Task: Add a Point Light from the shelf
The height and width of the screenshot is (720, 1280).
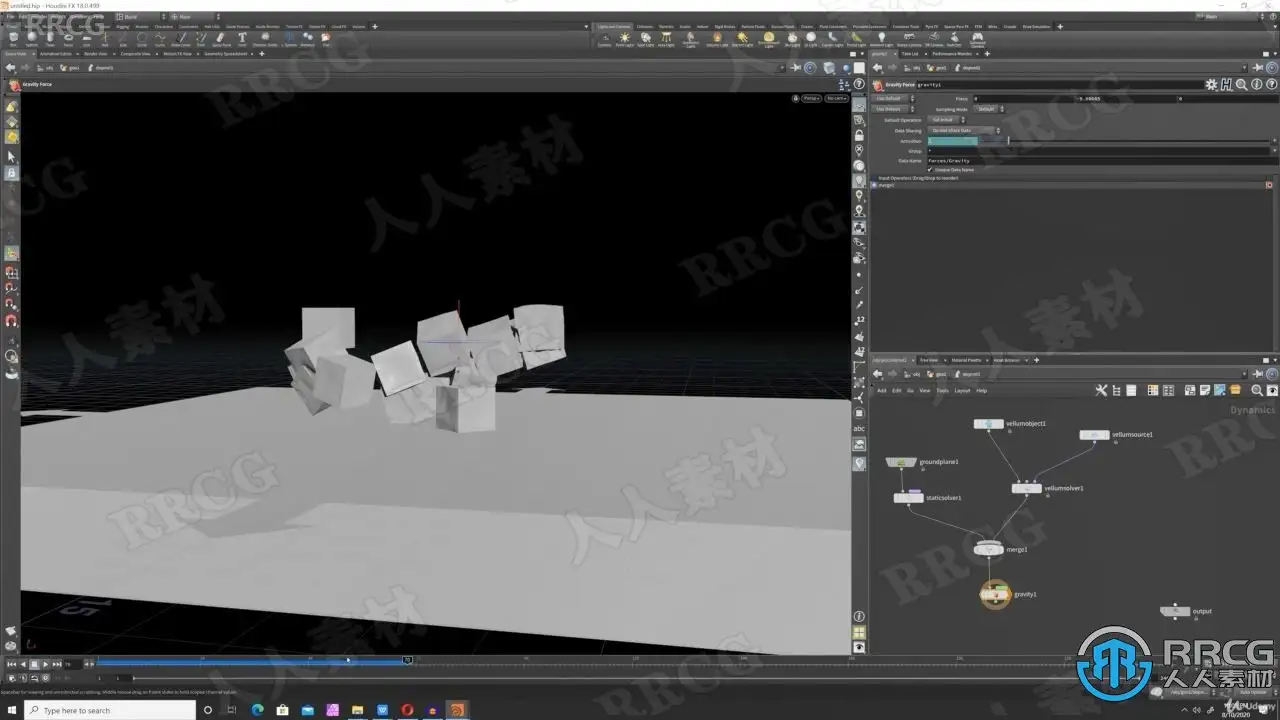Action: point(625,39)
